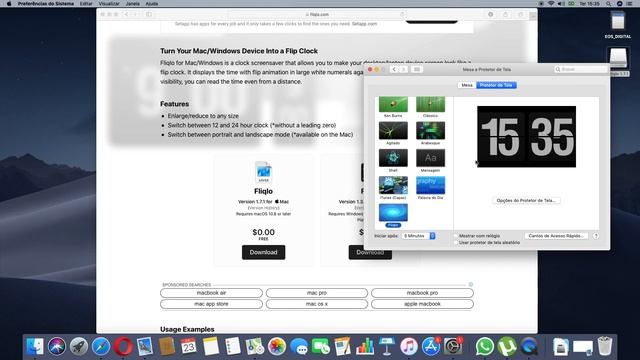Click flip clock 15 35 preview
The image size is (640, 360).
[x=527, y=136]
